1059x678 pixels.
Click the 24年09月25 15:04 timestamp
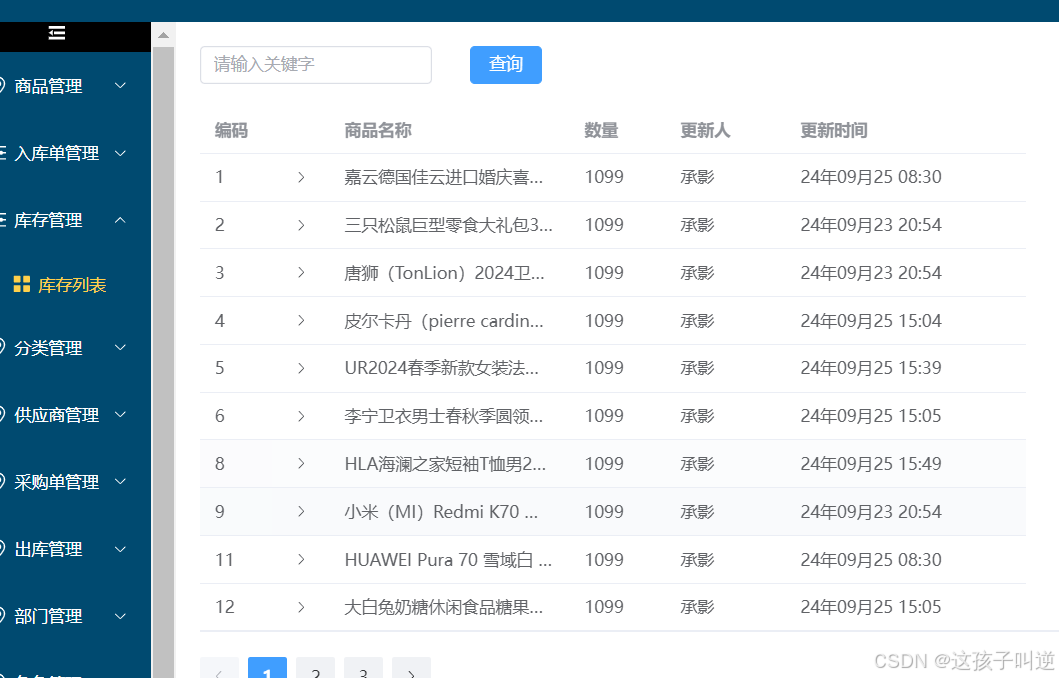[871, 321]
